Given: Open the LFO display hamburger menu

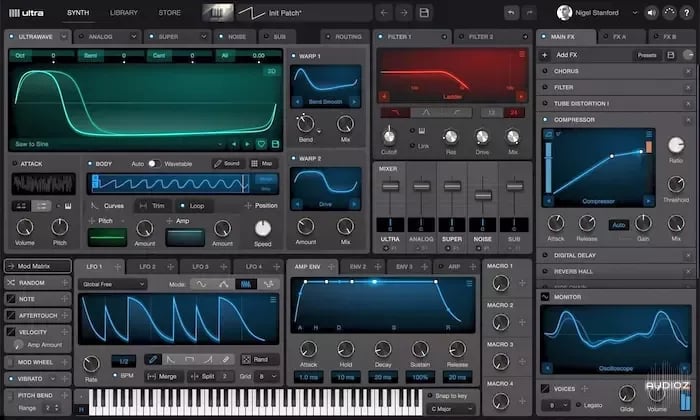Looking at the screenshot, I should click(x=273, y=300).
